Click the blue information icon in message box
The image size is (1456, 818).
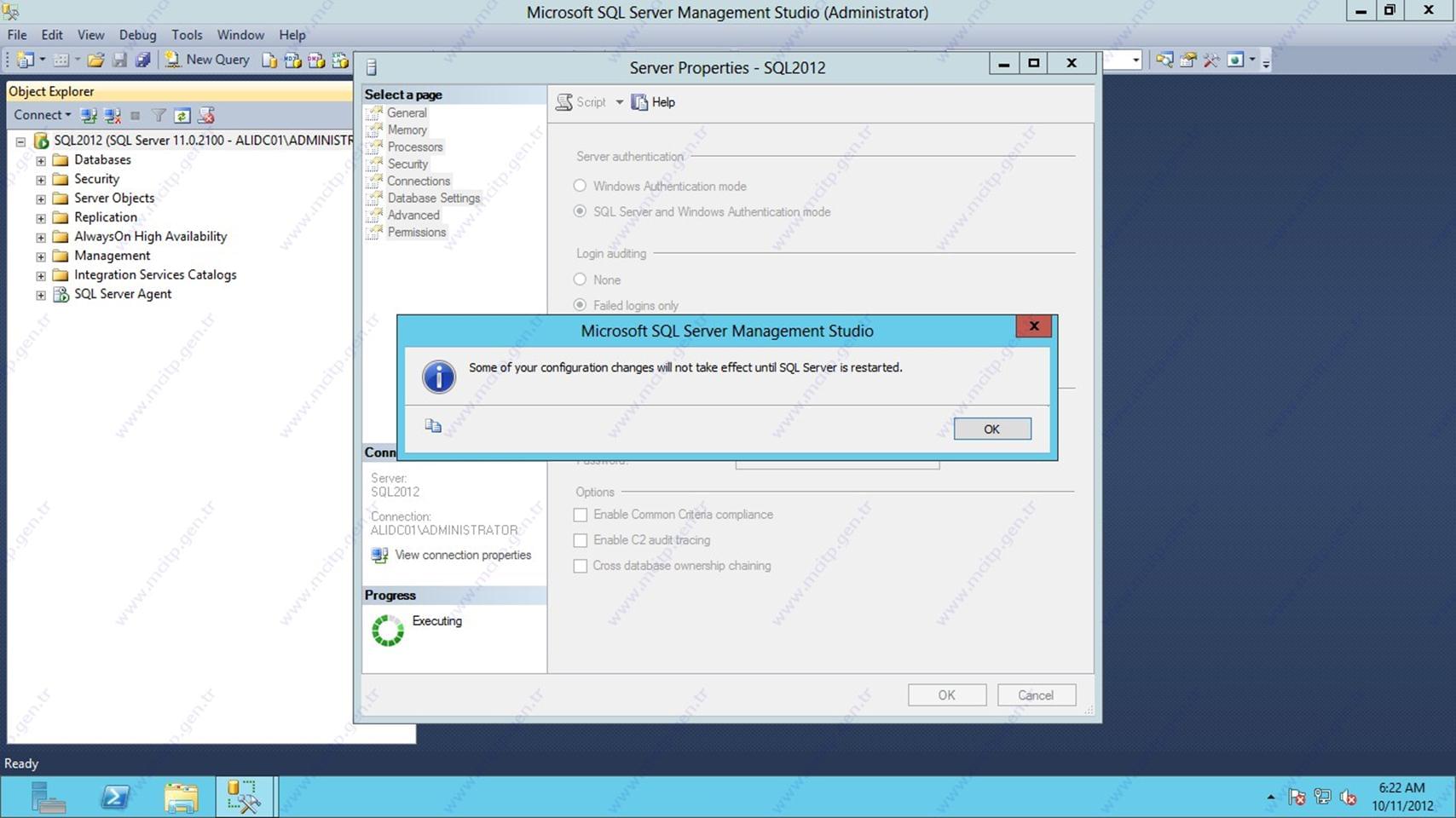439,376
